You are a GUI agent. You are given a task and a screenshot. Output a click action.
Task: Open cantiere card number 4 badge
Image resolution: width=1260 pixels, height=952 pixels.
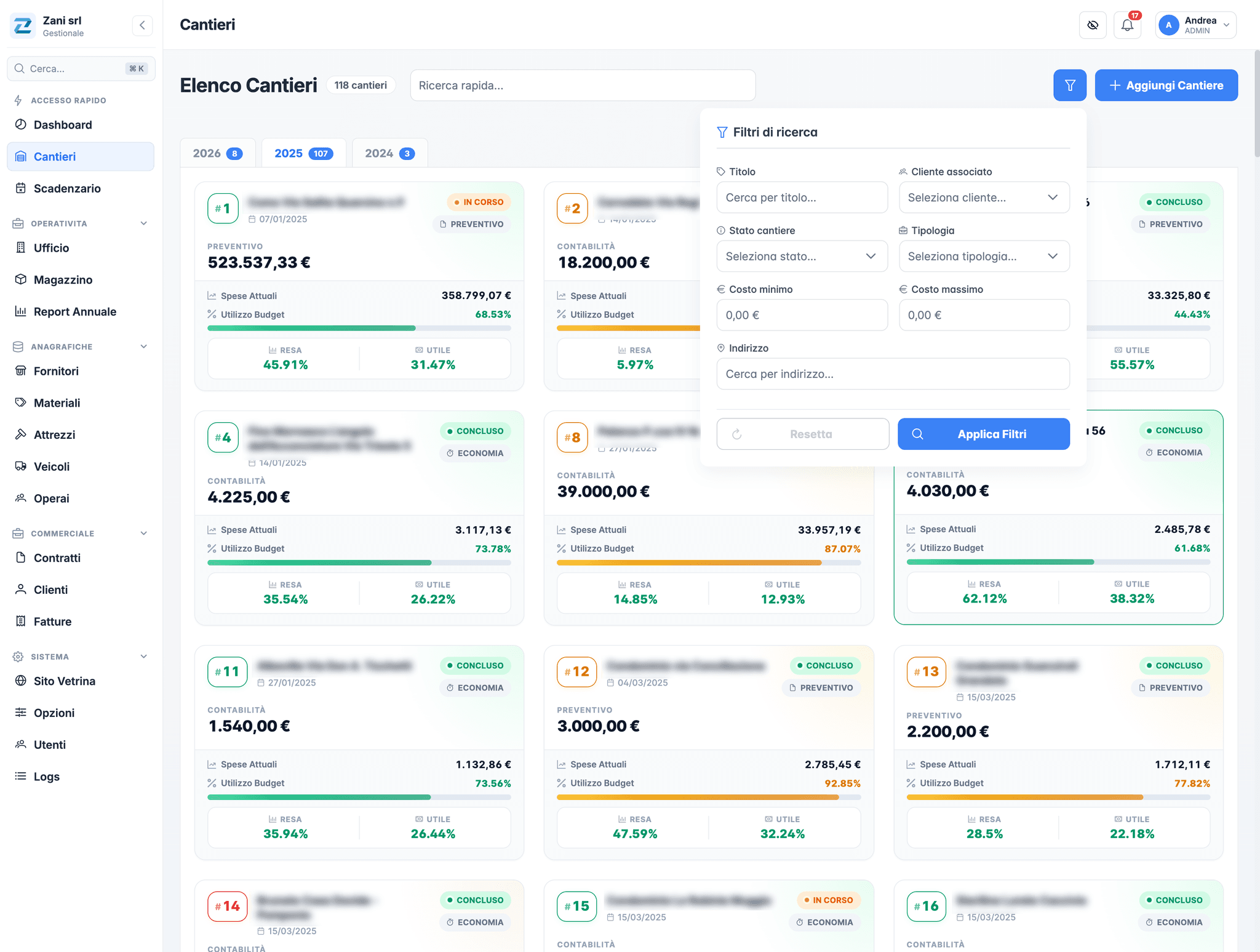coord(223,438)
